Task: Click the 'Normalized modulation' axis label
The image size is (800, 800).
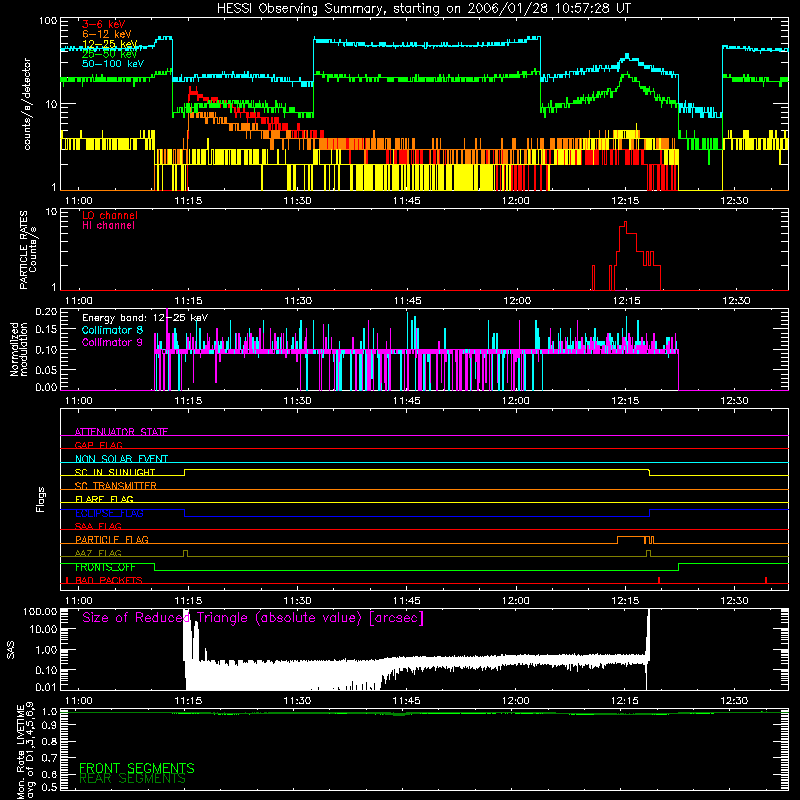Action: pyautogui.click(x=19, y=349)
